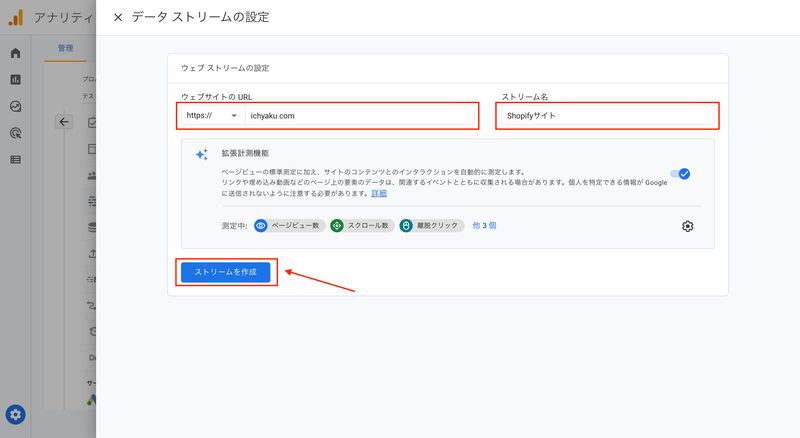Open the 詳細 link
Screen dimensions: 800x438
tap(379, 193)
